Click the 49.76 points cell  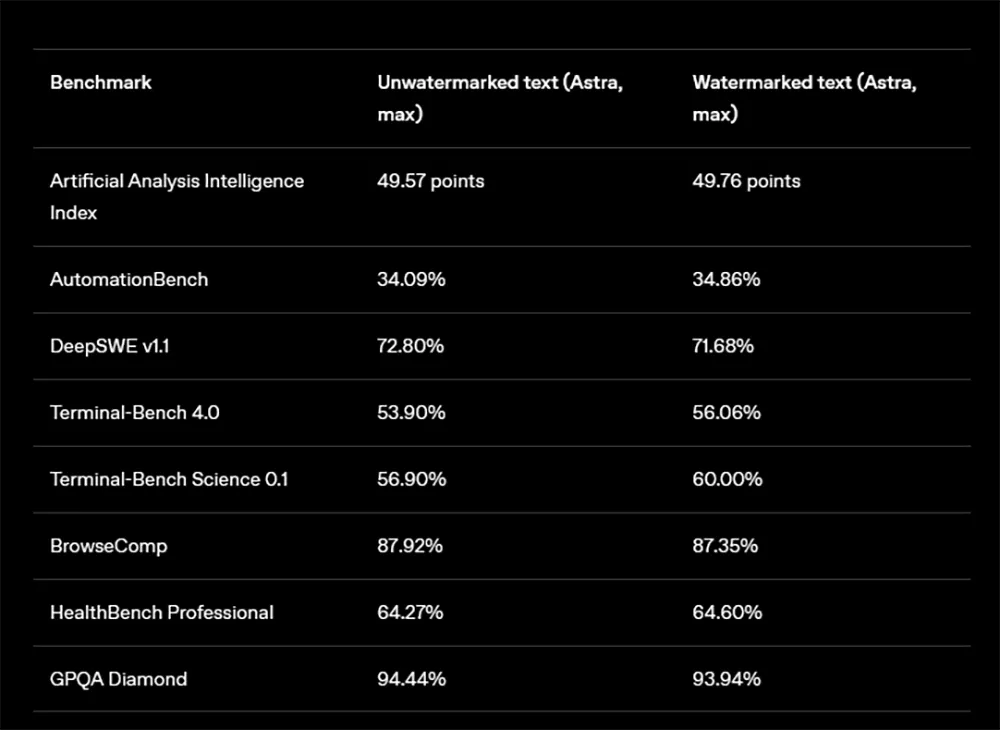click(746, 181)
